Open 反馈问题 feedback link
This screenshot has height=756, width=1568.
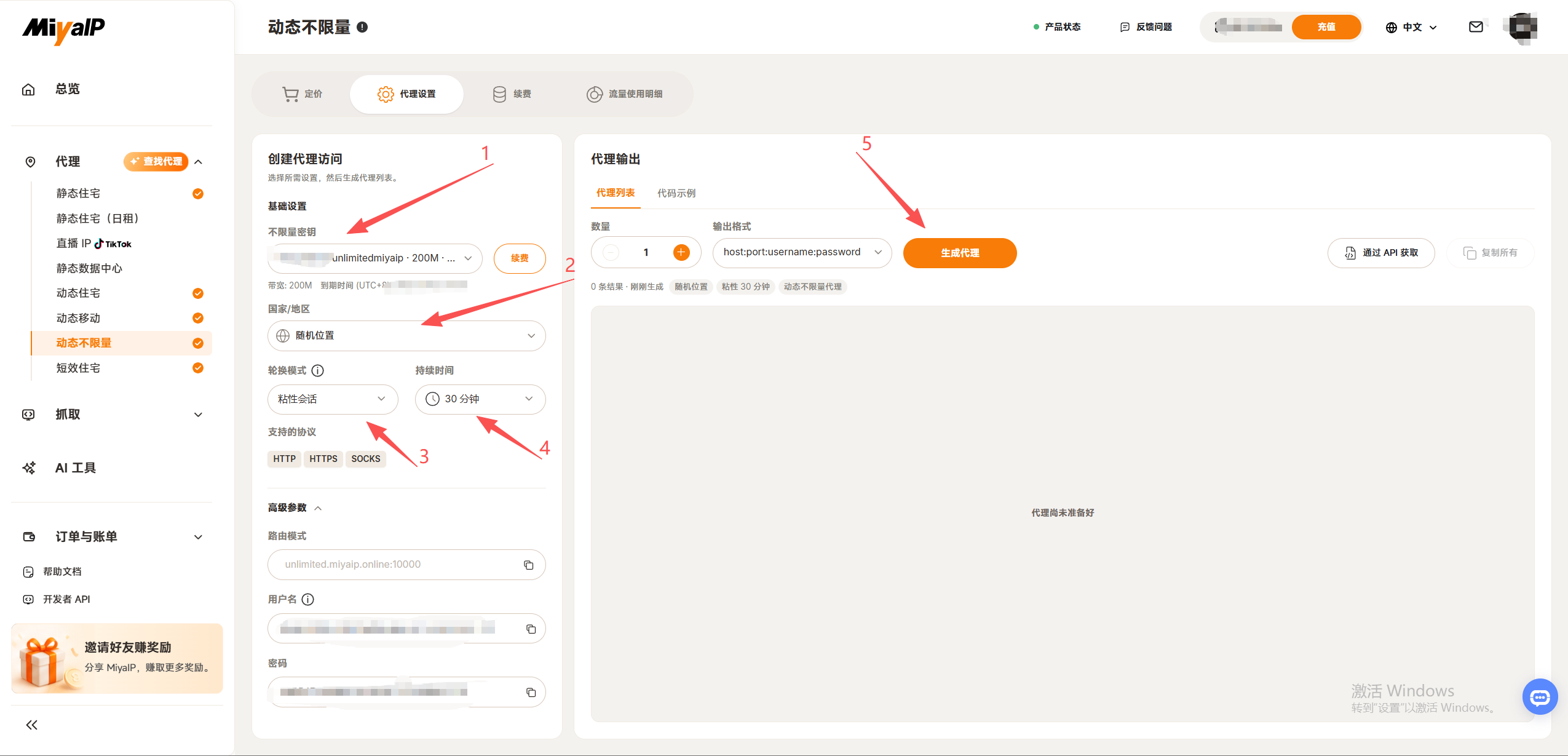(1146, 27)
